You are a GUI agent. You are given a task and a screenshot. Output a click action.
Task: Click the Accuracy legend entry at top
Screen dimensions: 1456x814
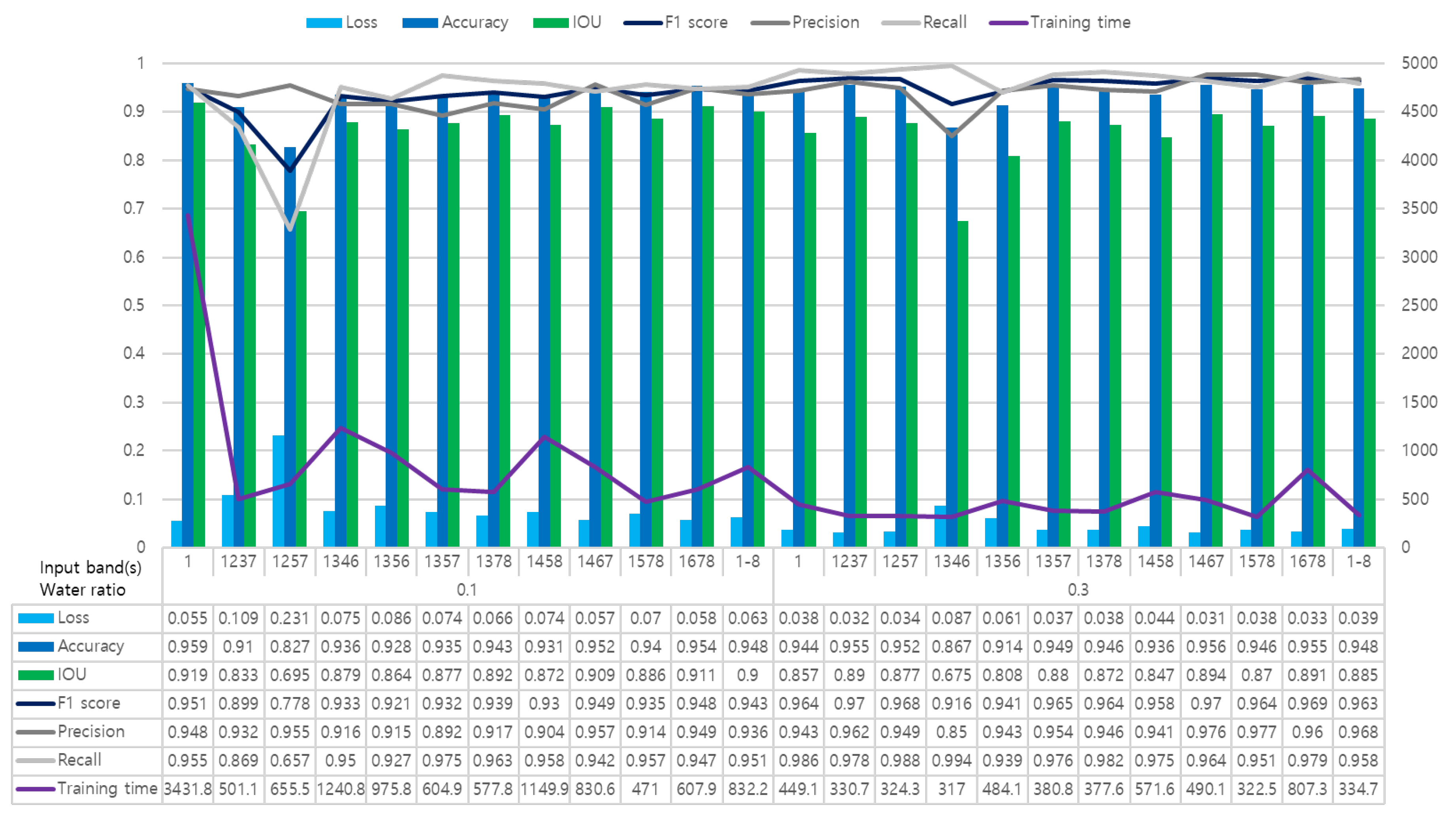pos(474,23)
